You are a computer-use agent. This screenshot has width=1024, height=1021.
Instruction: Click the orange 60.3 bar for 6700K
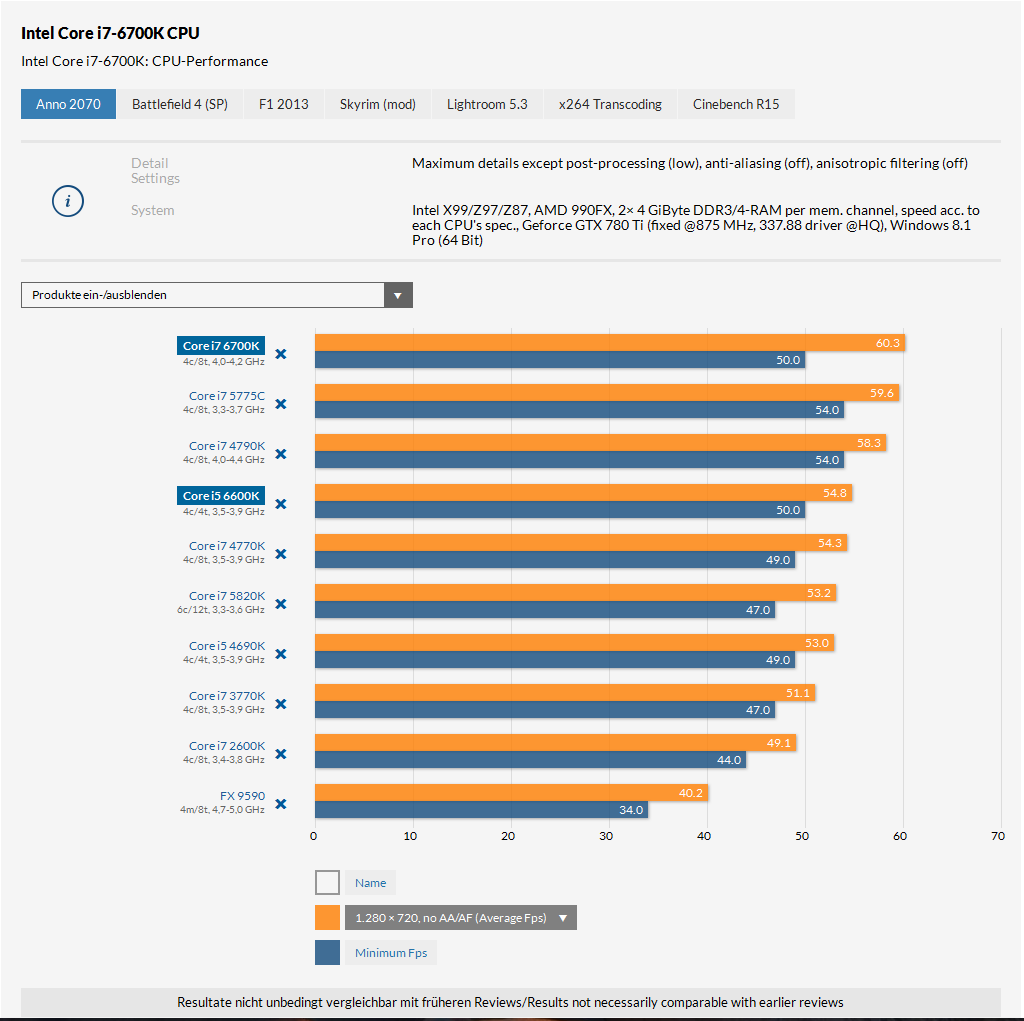coord(610,342)
